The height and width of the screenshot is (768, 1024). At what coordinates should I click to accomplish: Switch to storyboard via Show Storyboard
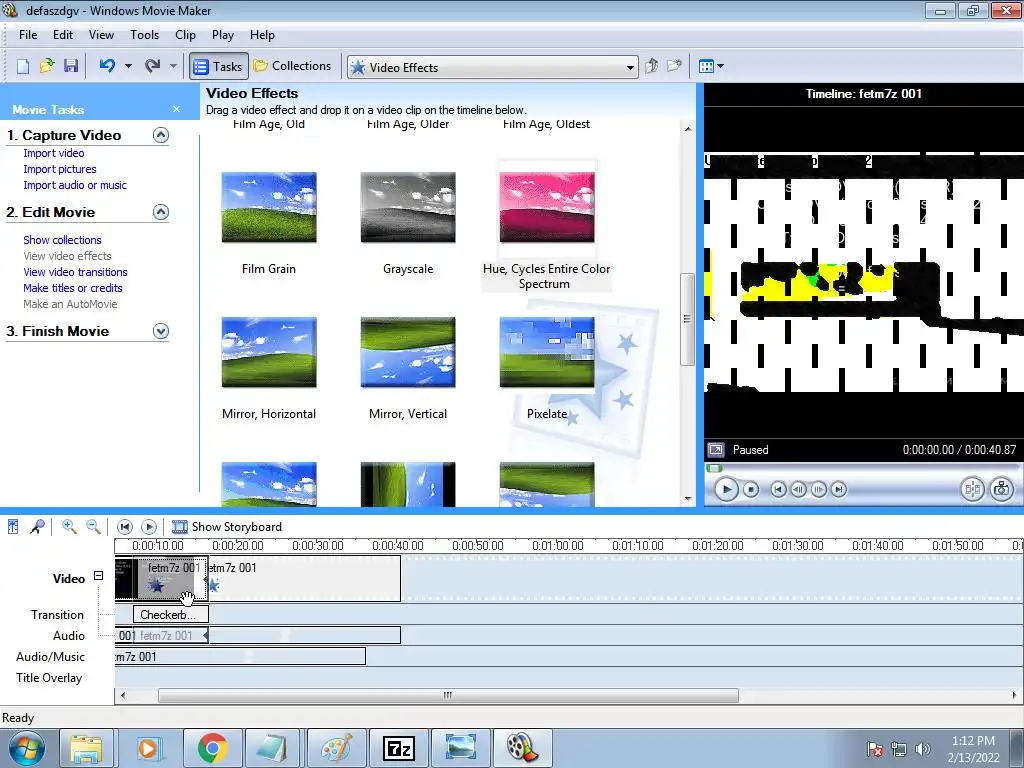click(x=227, y=526)
